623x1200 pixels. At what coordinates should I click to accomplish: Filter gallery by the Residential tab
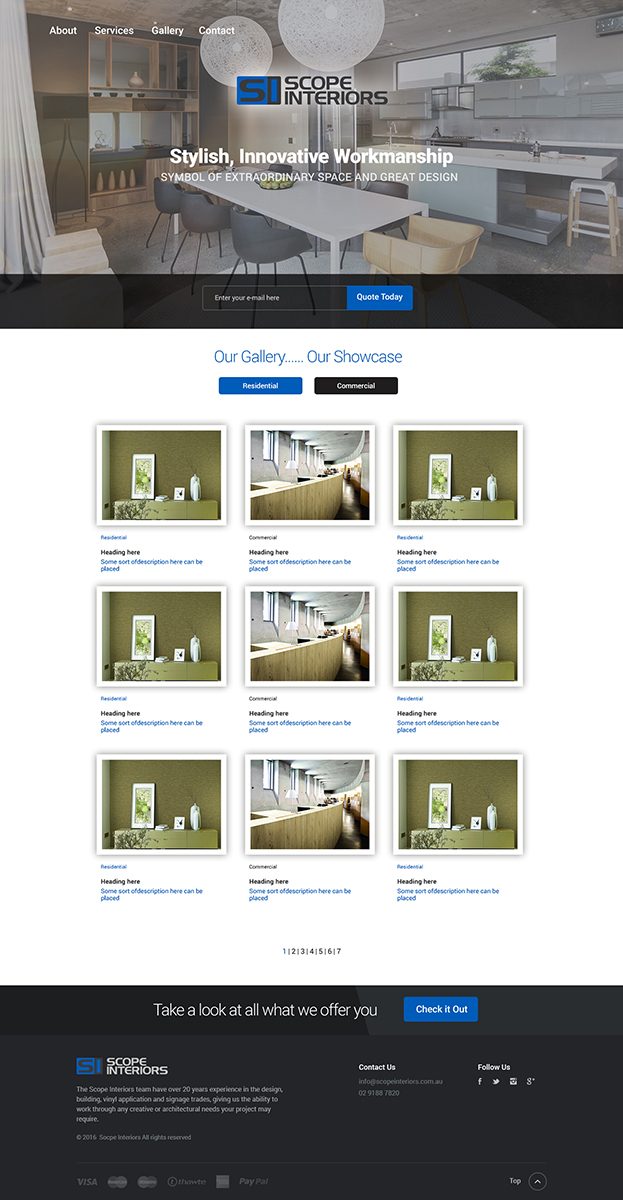click(260, 386)
